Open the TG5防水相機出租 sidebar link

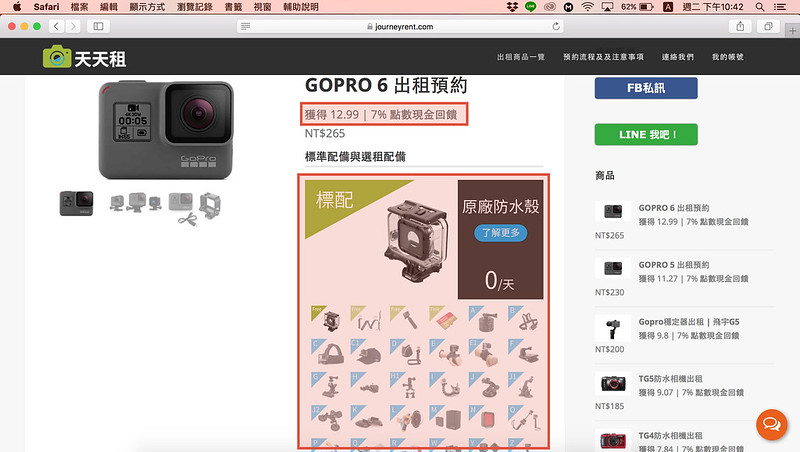tap(670, 379)
